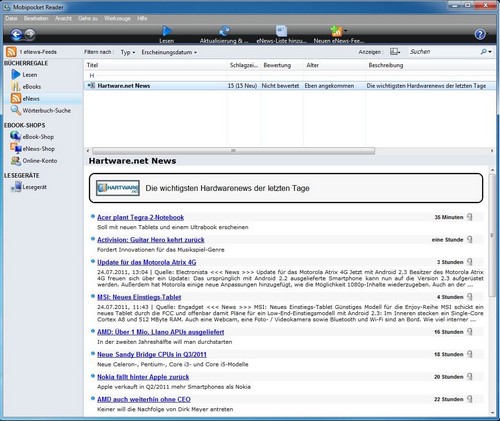Click the search magnifier icon

click(484, 52)
